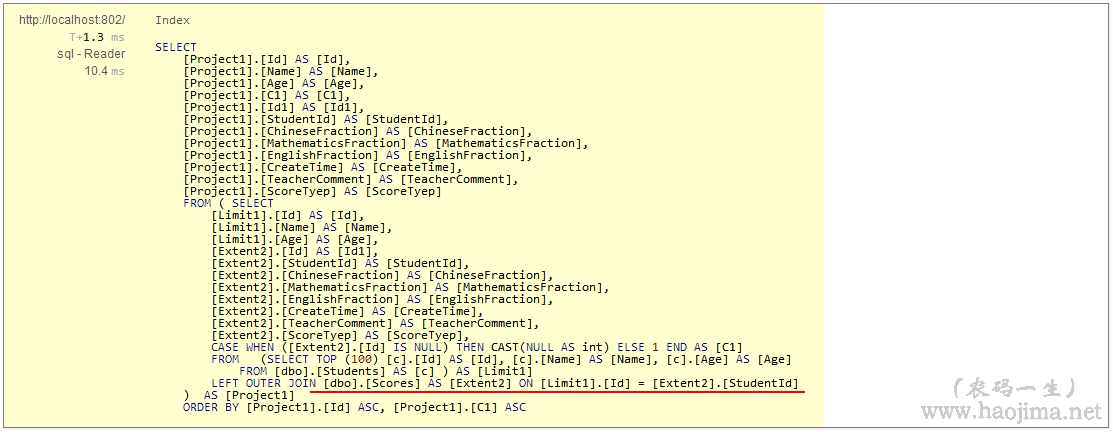
Task: Click the sql - Reader label
Action: (x=91, y=54)
